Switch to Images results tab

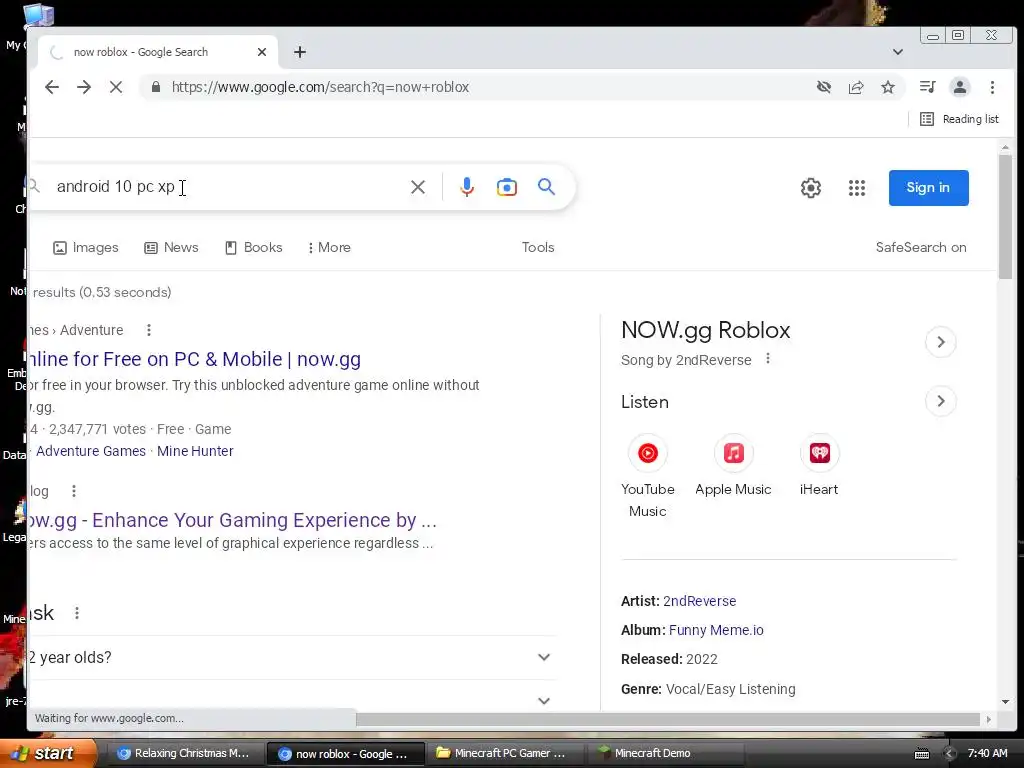pyautogui.click(x=86, y=248)
